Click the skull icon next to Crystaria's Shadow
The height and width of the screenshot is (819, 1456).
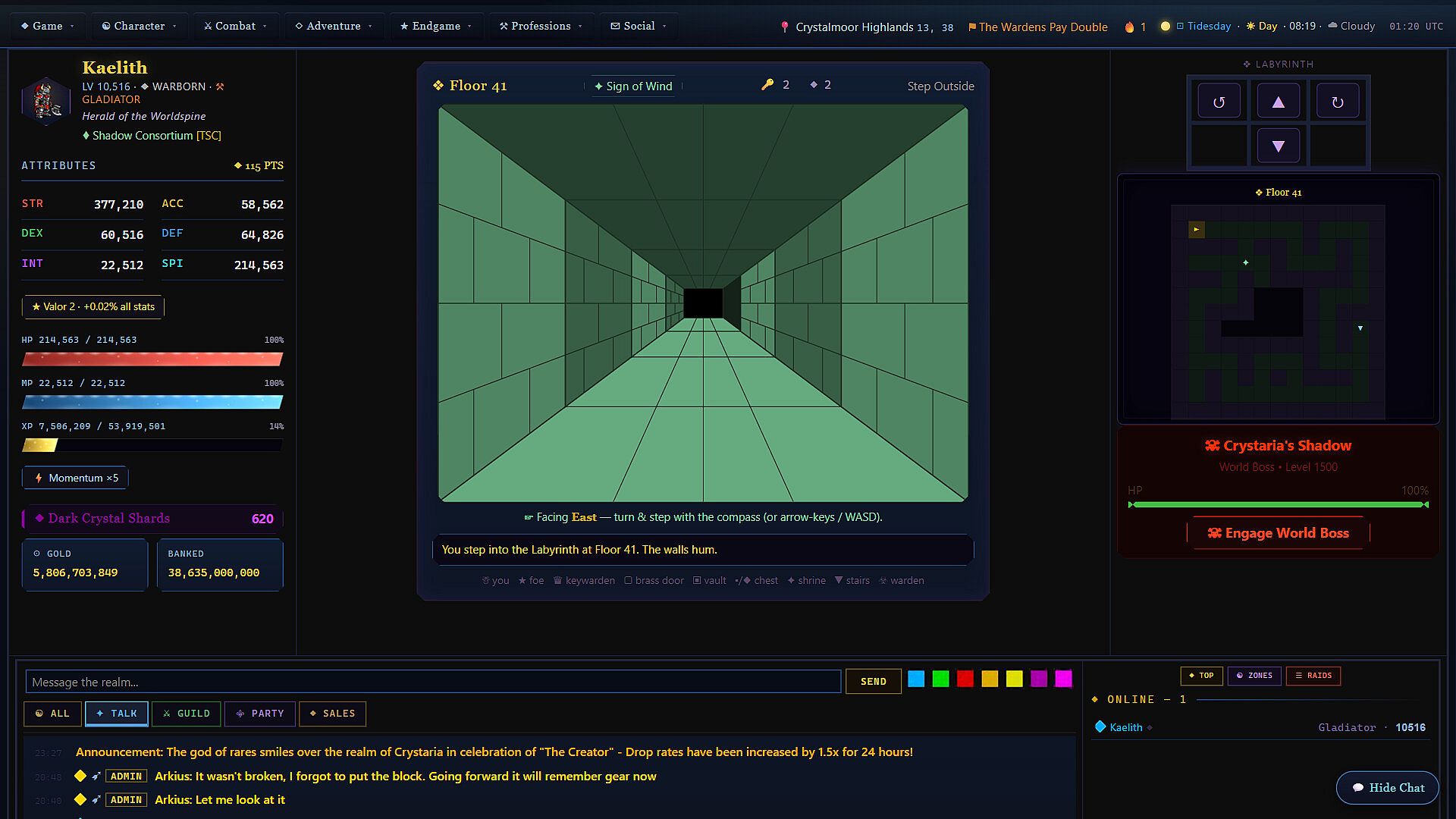1212,446
